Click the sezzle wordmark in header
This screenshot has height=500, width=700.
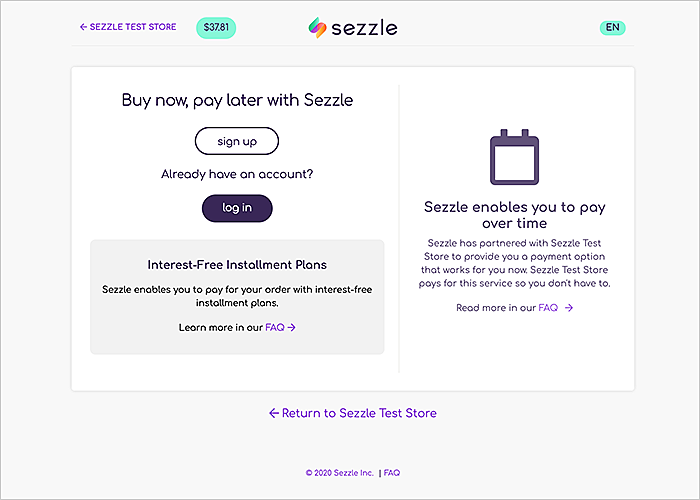click(364, 28)
